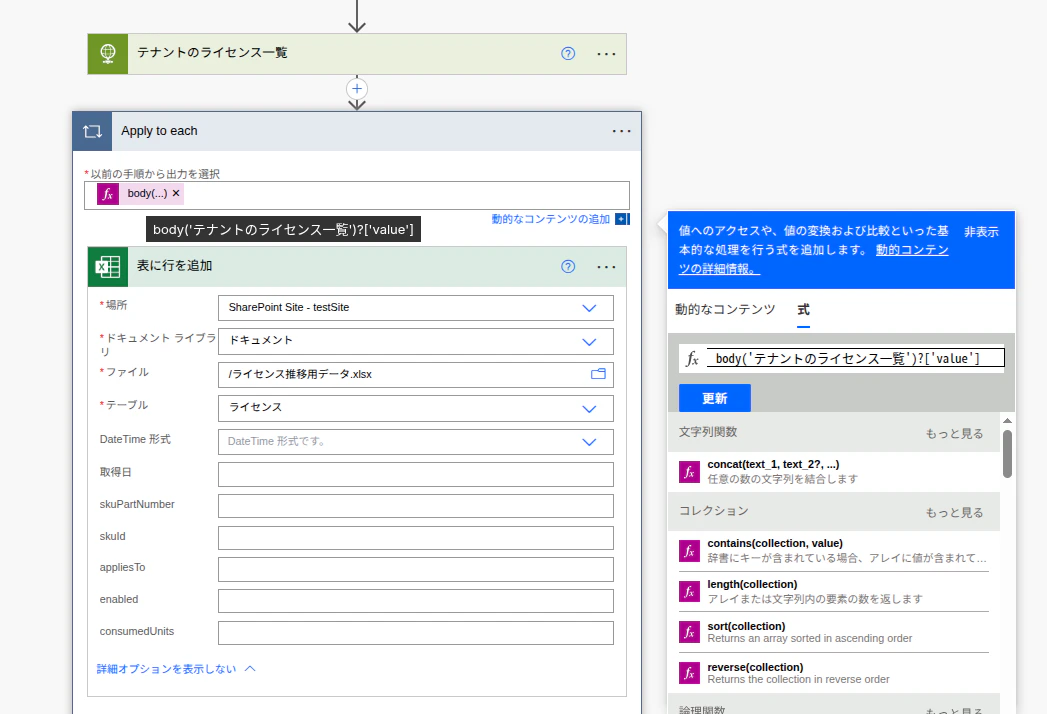The width and height of the screenshot is (1047, 714).
Task: Click the enabled input field
Action: tap(415, 600)
